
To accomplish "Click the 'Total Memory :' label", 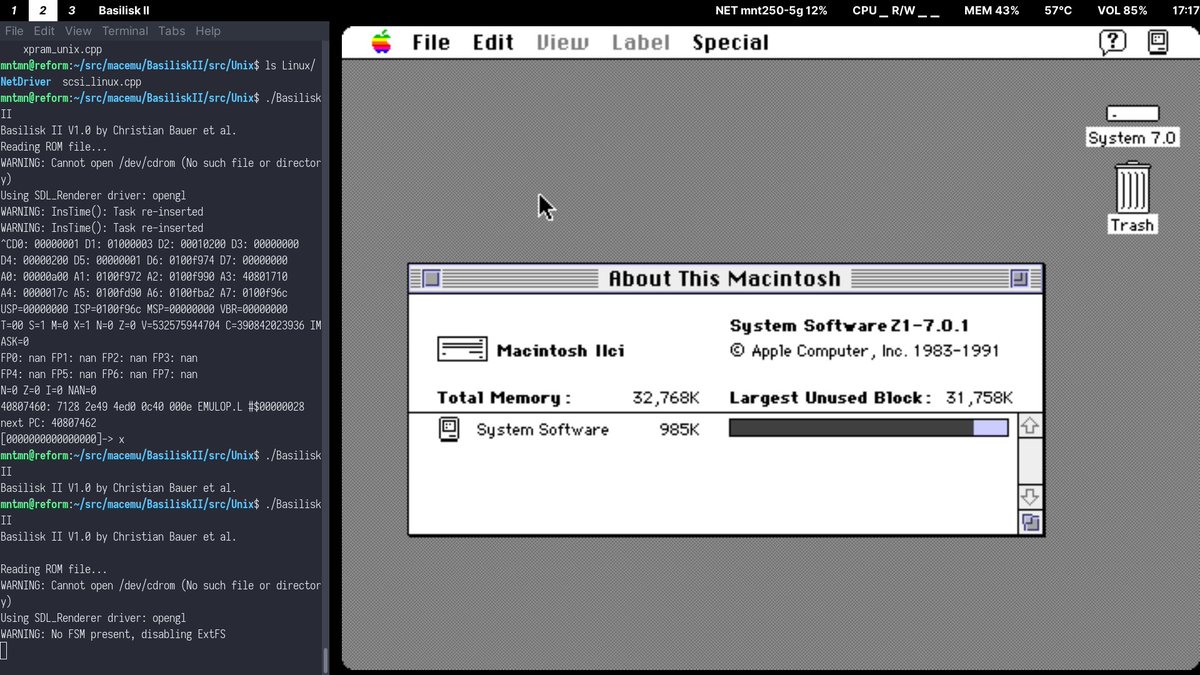I will [x=504, y=398].
